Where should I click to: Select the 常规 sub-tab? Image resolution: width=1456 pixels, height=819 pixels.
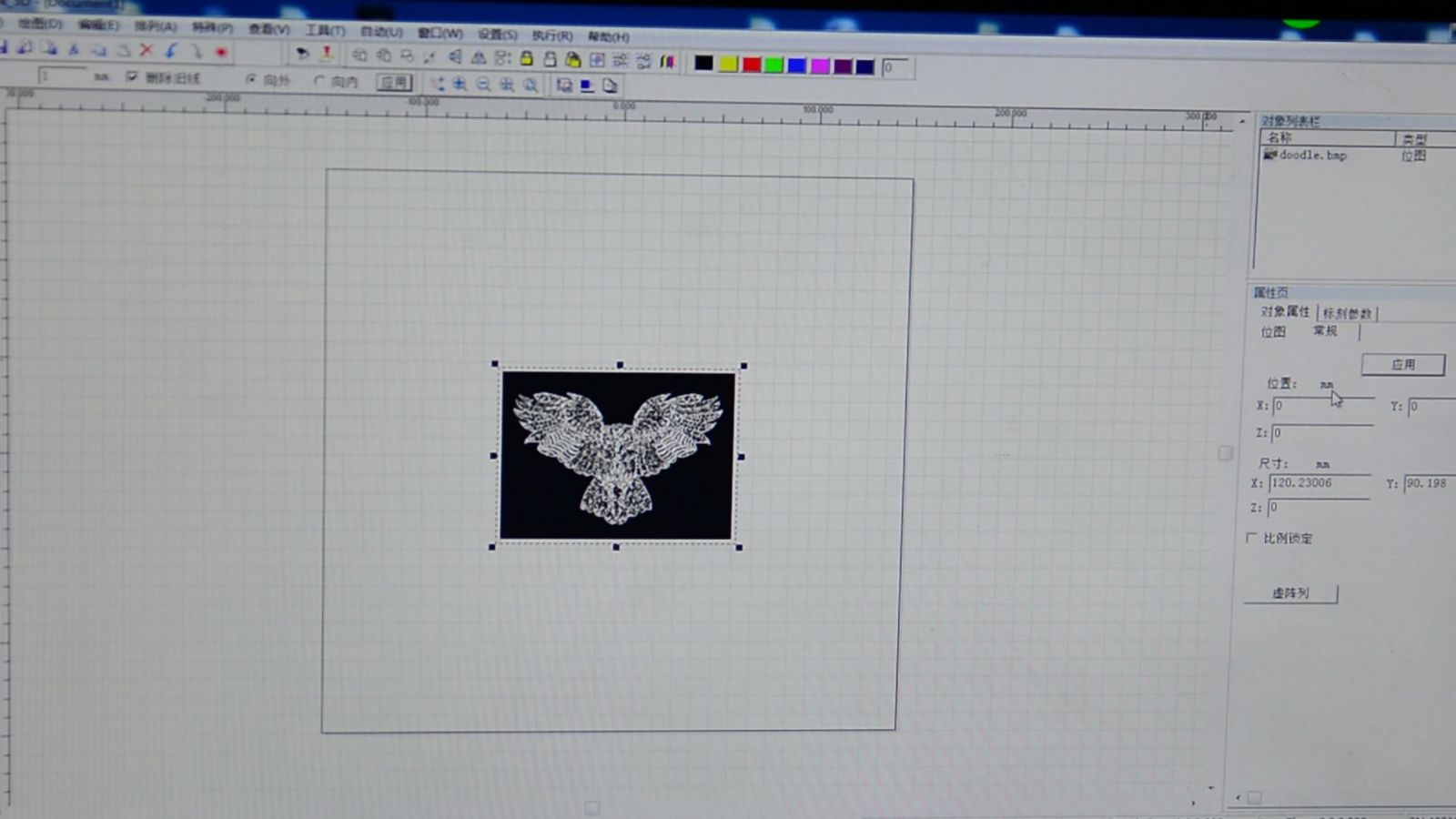pos(1325,330)
